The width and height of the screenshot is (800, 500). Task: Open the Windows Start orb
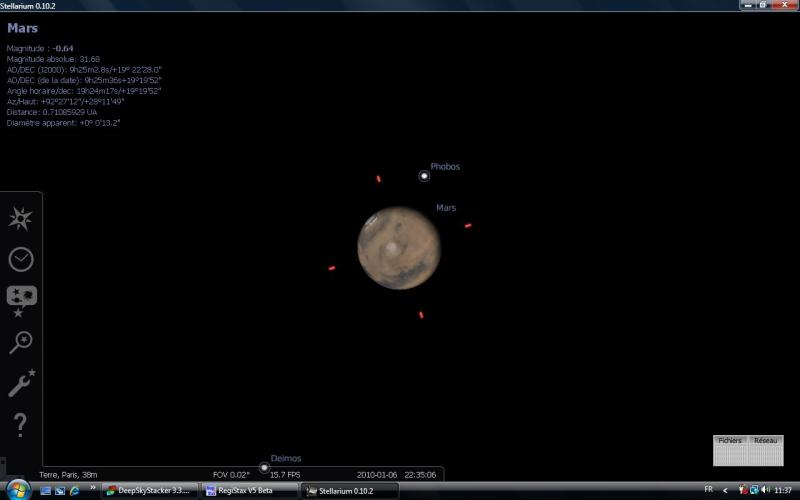coord(18,490)
